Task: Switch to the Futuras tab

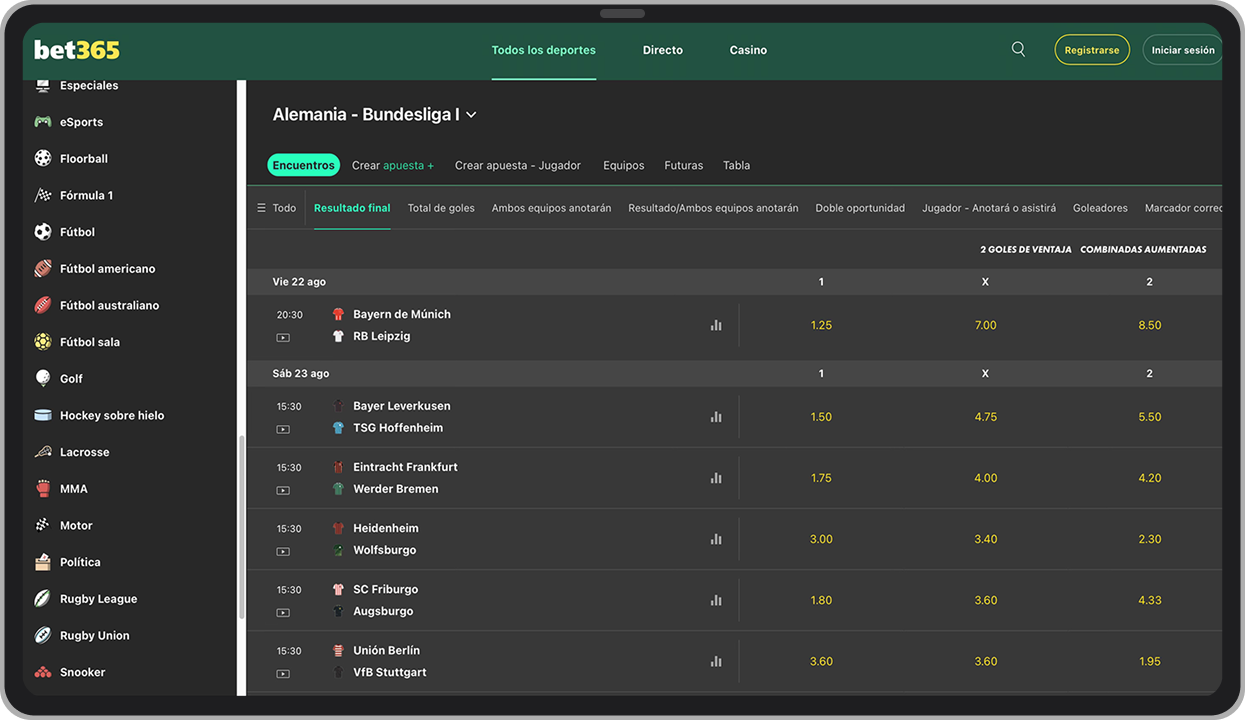Action: (684, 166)
